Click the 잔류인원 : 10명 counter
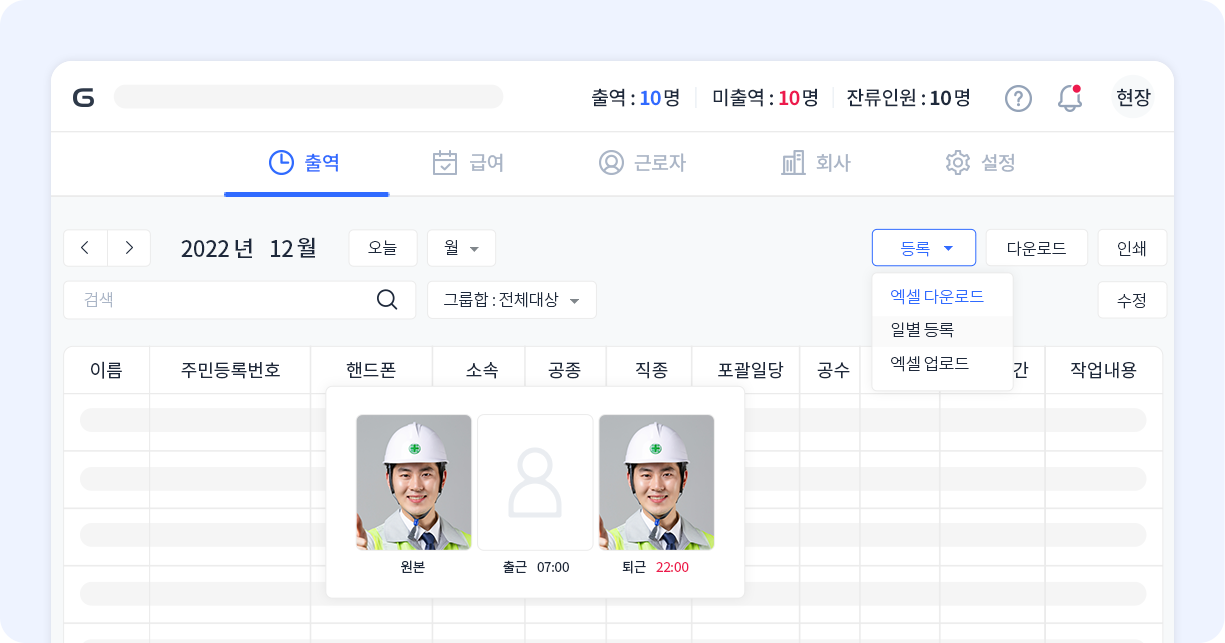 point(908,98)
